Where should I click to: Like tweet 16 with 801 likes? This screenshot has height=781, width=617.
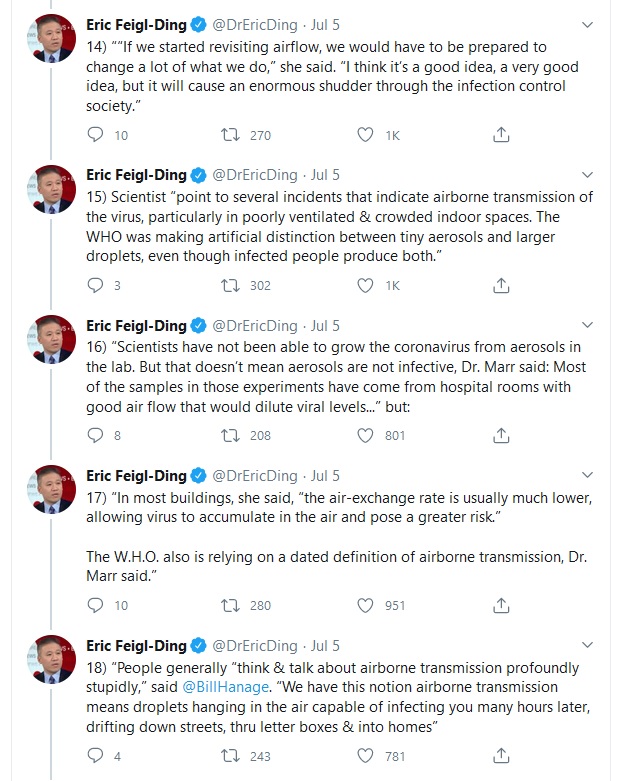(366, 435)
